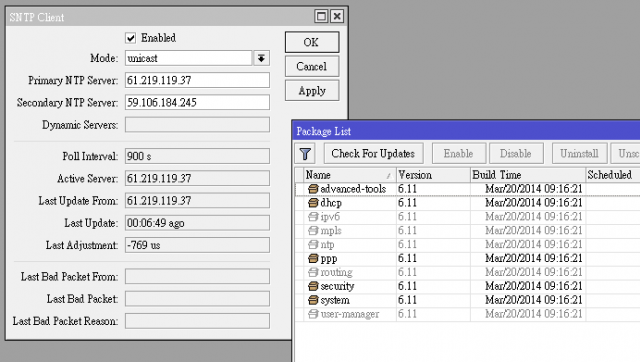Click the Last Bad Packet From field
Viewport: 640px width, 362px height.
tap(197, 276)
